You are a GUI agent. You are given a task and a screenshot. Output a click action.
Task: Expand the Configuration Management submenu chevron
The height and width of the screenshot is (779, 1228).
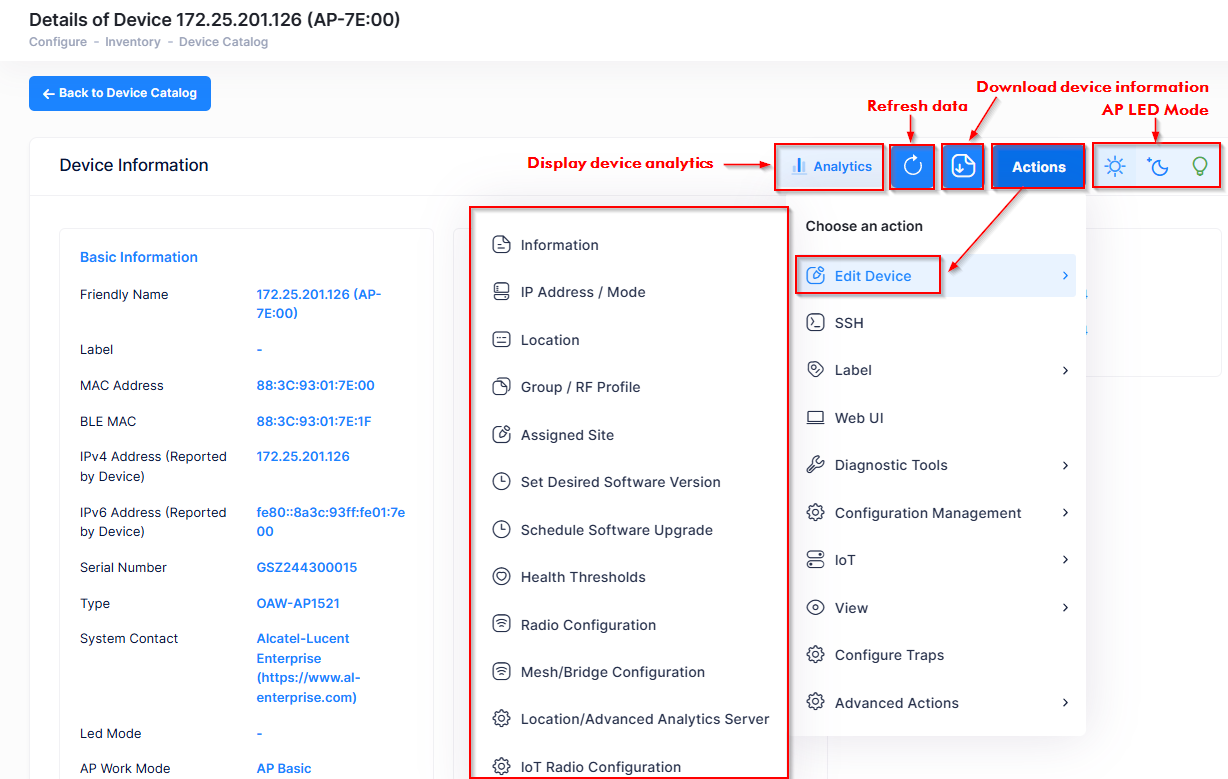click(x=1065, y=513)
